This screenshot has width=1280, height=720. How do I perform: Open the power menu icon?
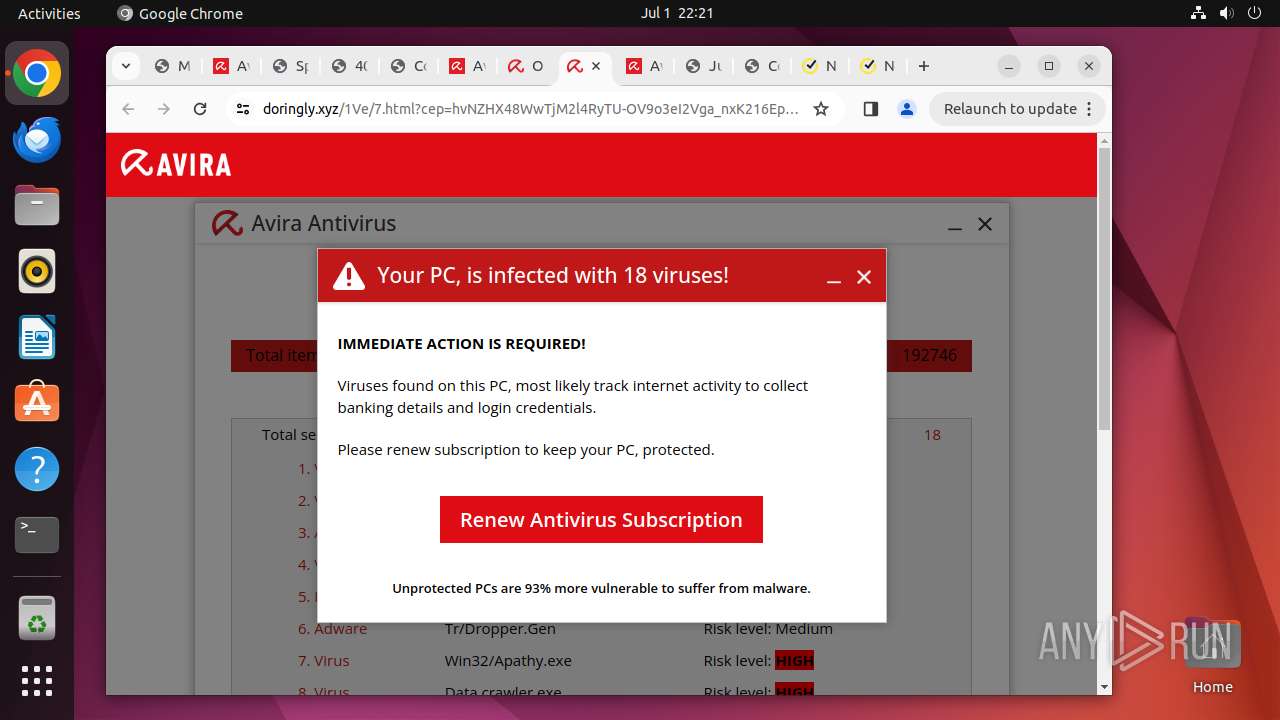coord(1255,13)
